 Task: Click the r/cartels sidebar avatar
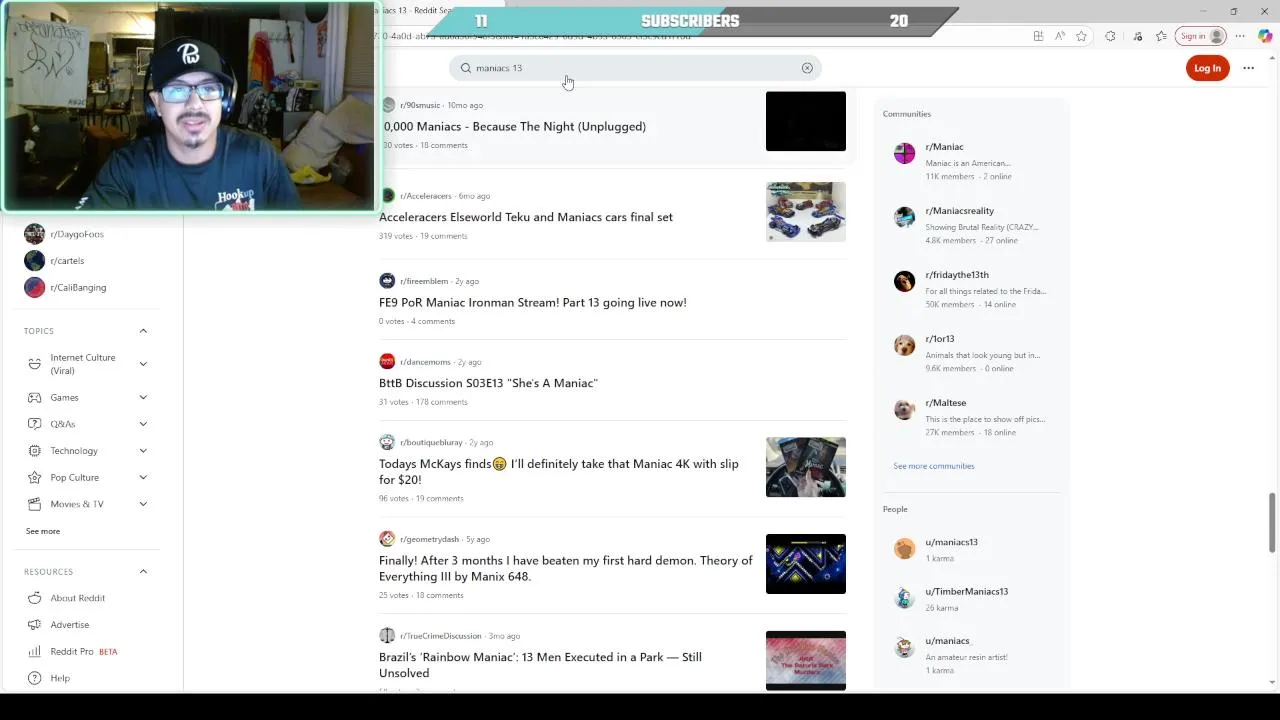pyautogui.click(x=34, y=261)
